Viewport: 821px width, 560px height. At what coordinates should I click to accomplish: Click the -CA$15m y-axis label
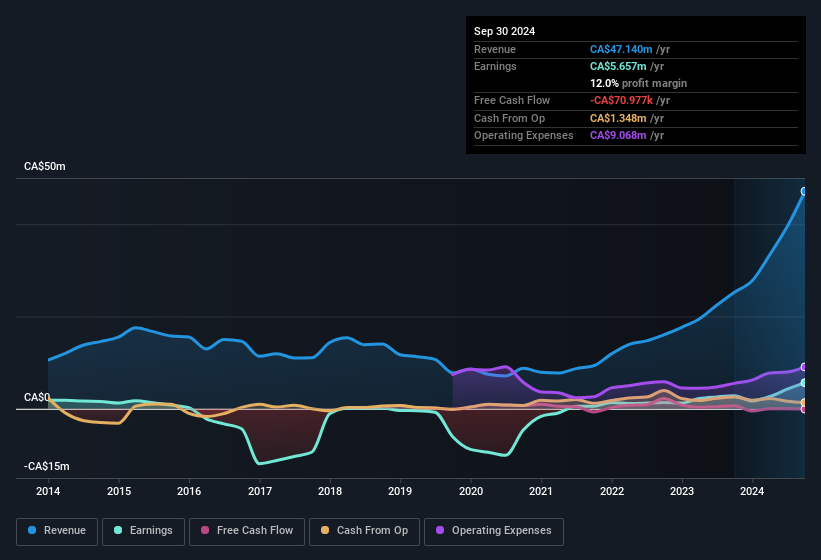pos(46,466)
